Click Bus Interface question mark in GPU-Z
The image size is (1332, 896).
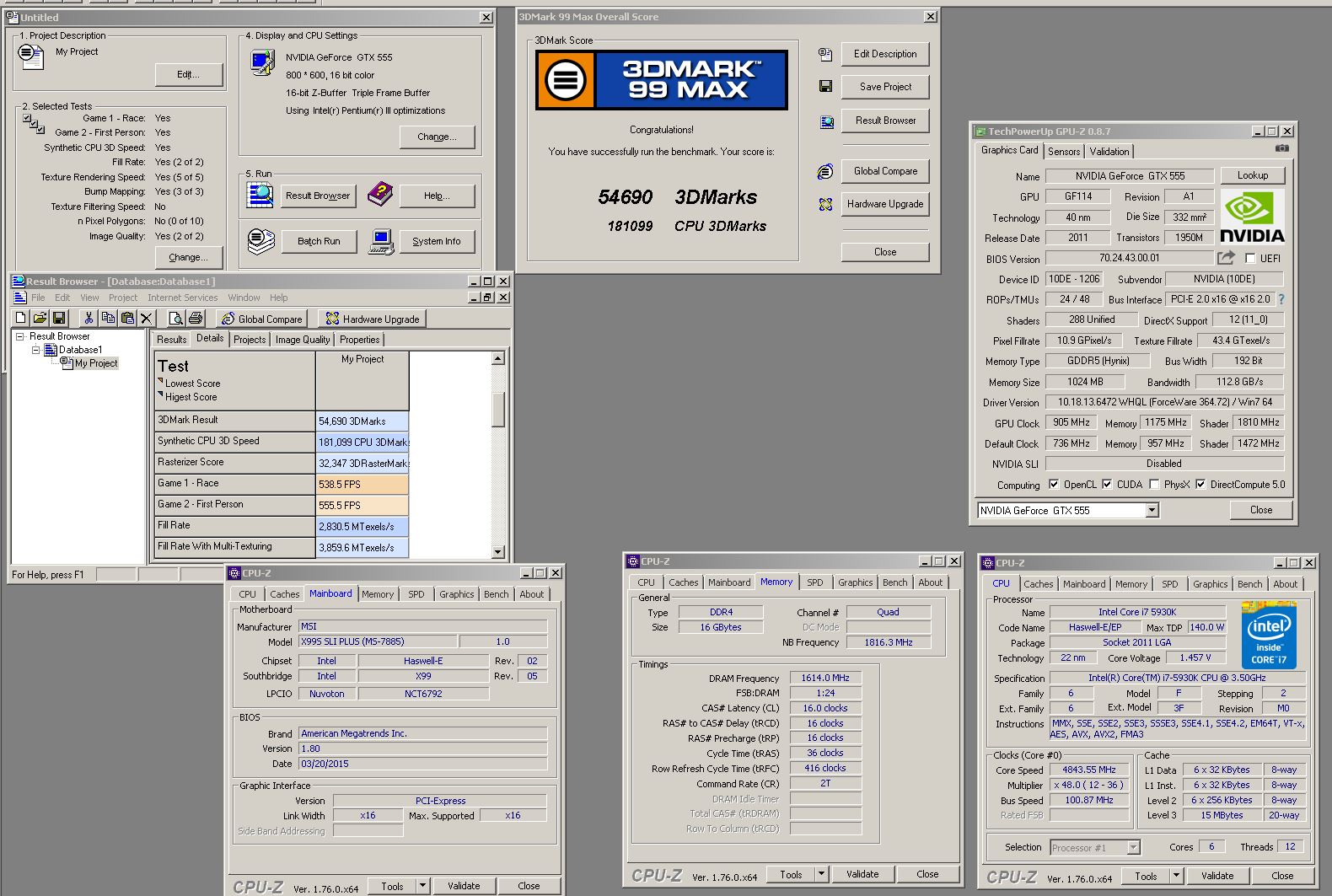[x=1281, y=299]
